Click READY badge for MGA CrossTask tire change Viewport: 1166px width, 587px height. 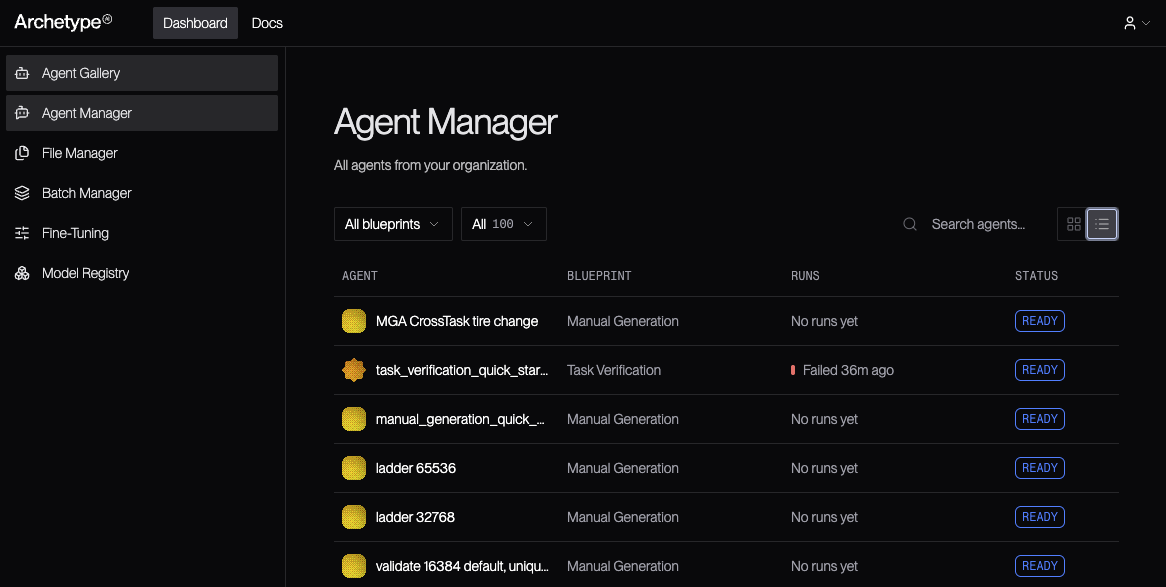pyautogui.click(x=1040, y=321)
